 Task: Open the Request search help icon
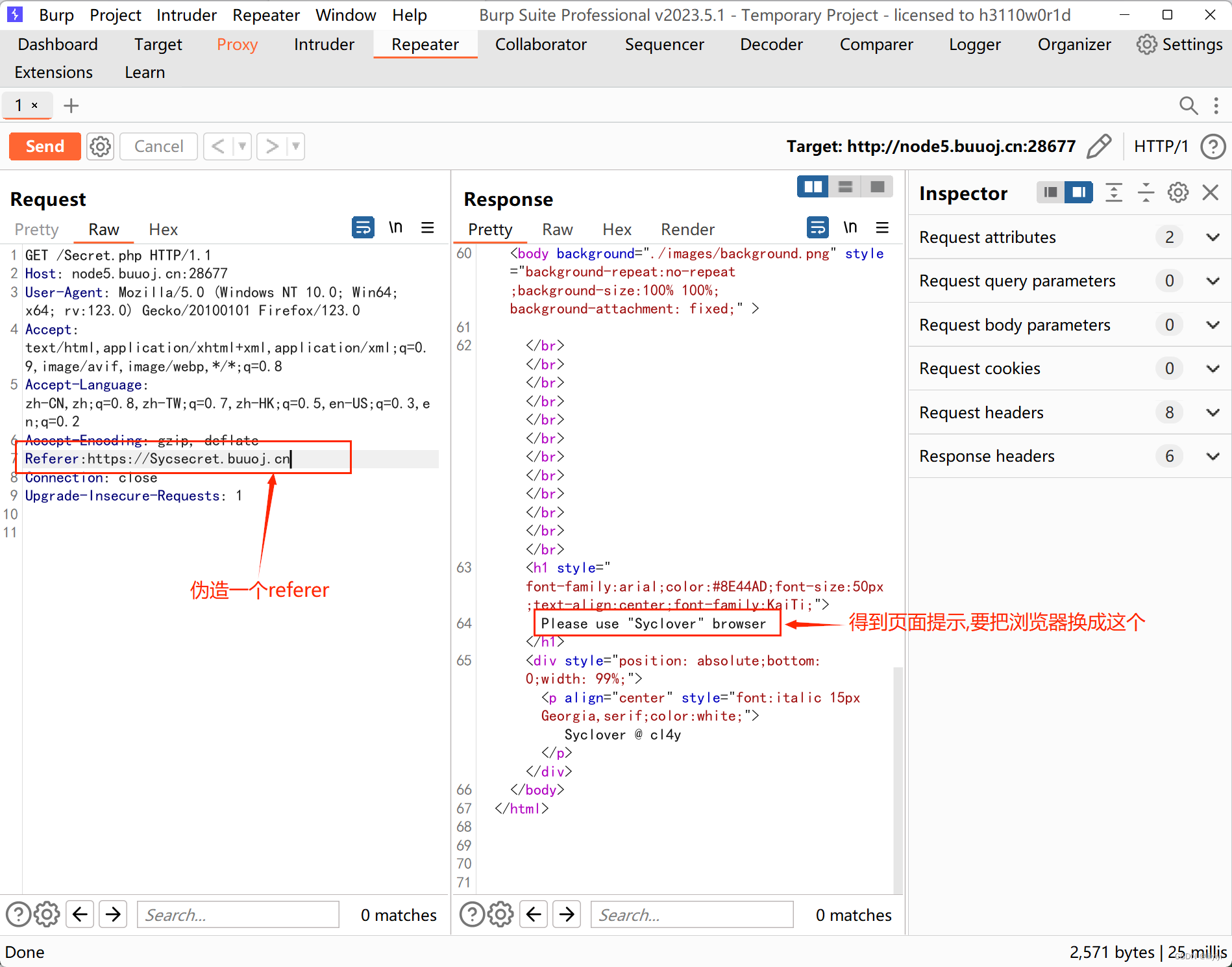[18, 914]
